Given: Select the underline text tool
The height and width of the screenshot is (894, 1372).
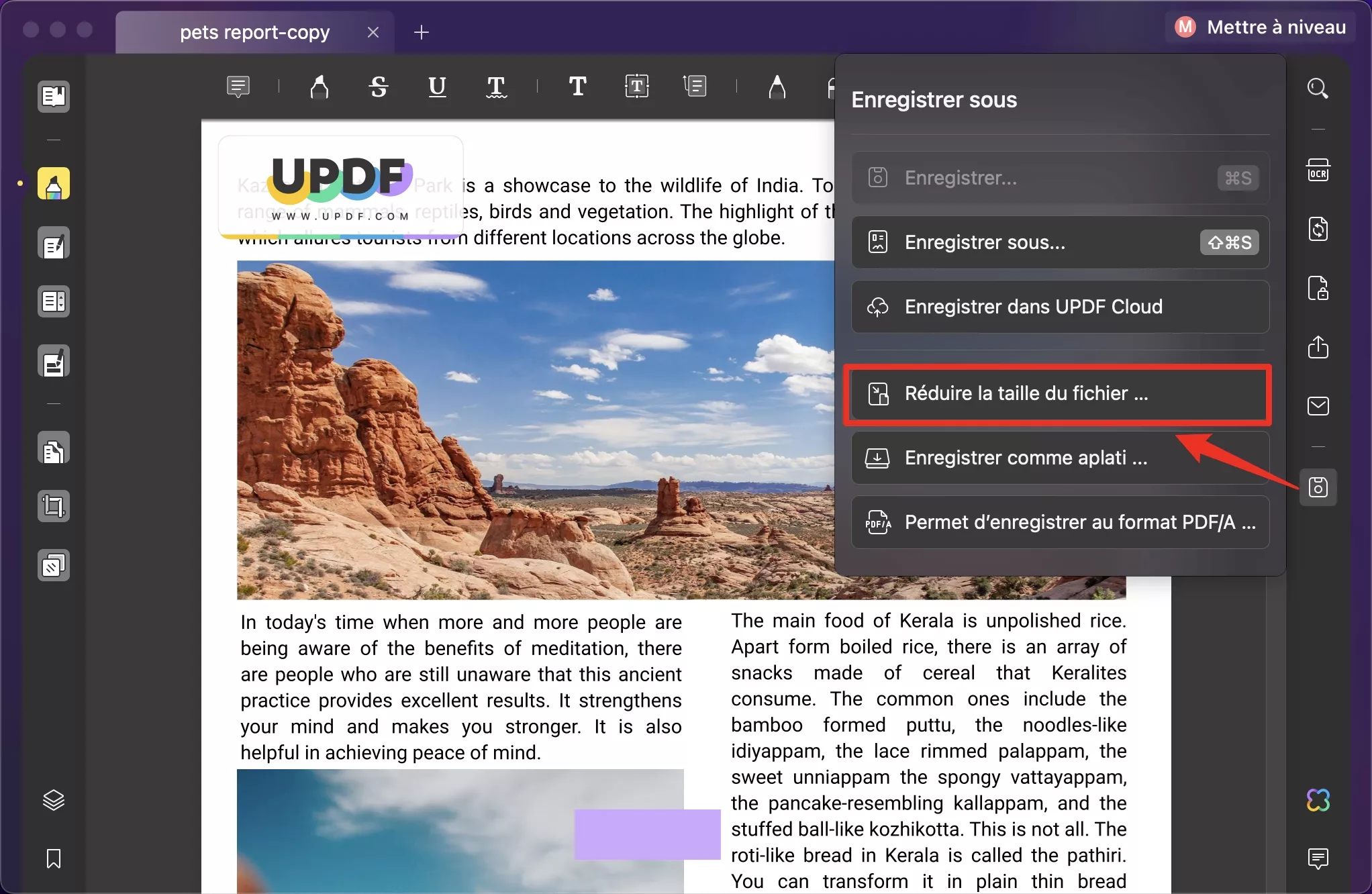Looking at the screenshot, I should point(437,87).
